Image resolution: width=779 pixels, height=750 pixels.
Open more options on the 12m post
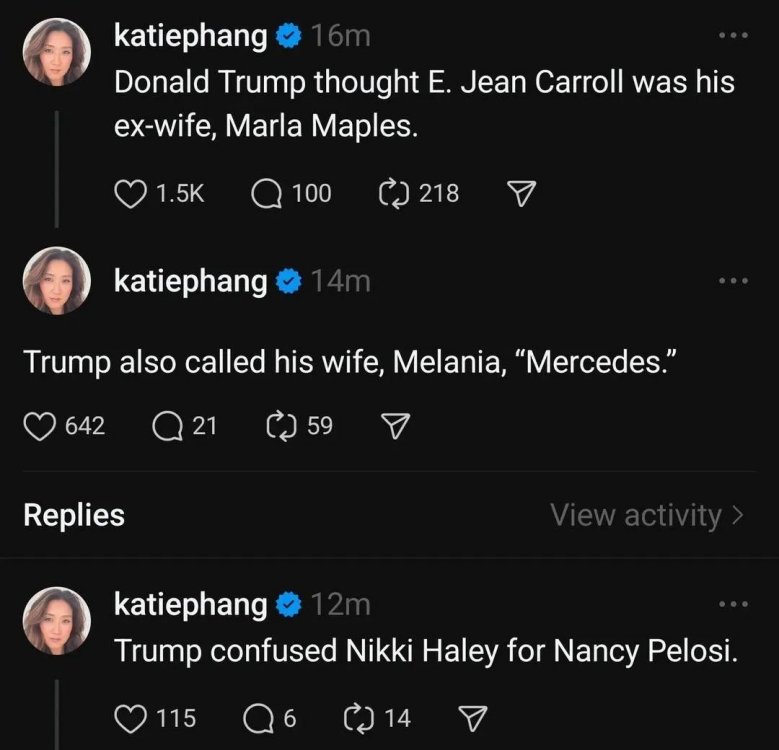(x=733, y=604)
